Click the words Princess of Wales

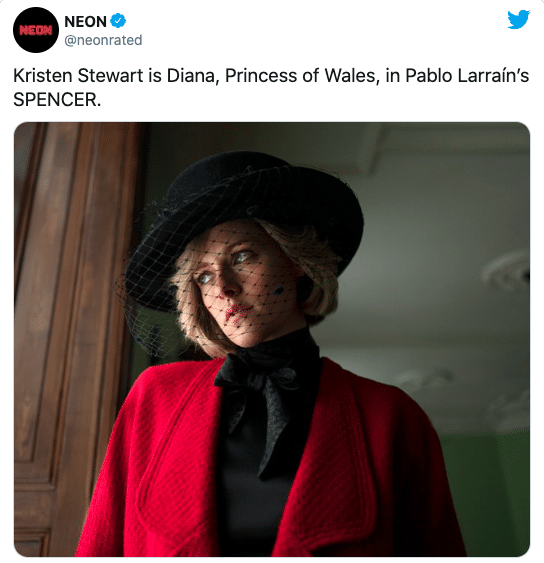click(300, 76)
